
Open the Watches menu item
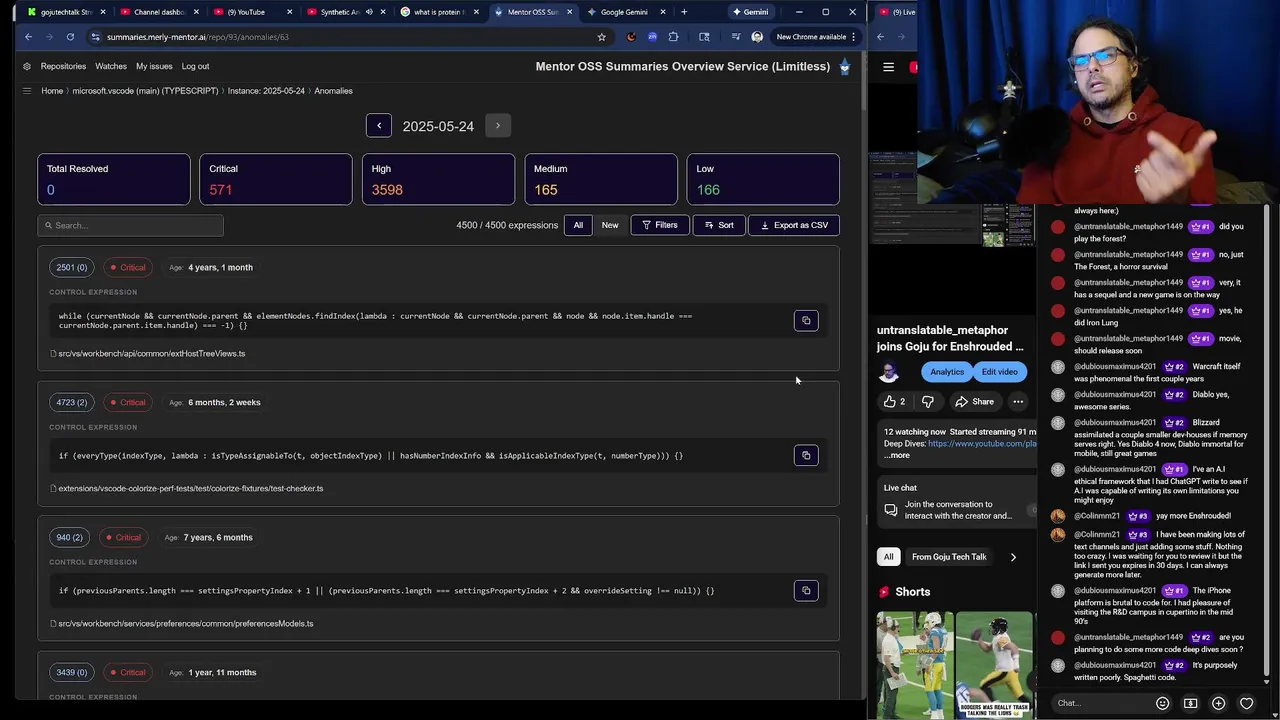click(111, 66)
